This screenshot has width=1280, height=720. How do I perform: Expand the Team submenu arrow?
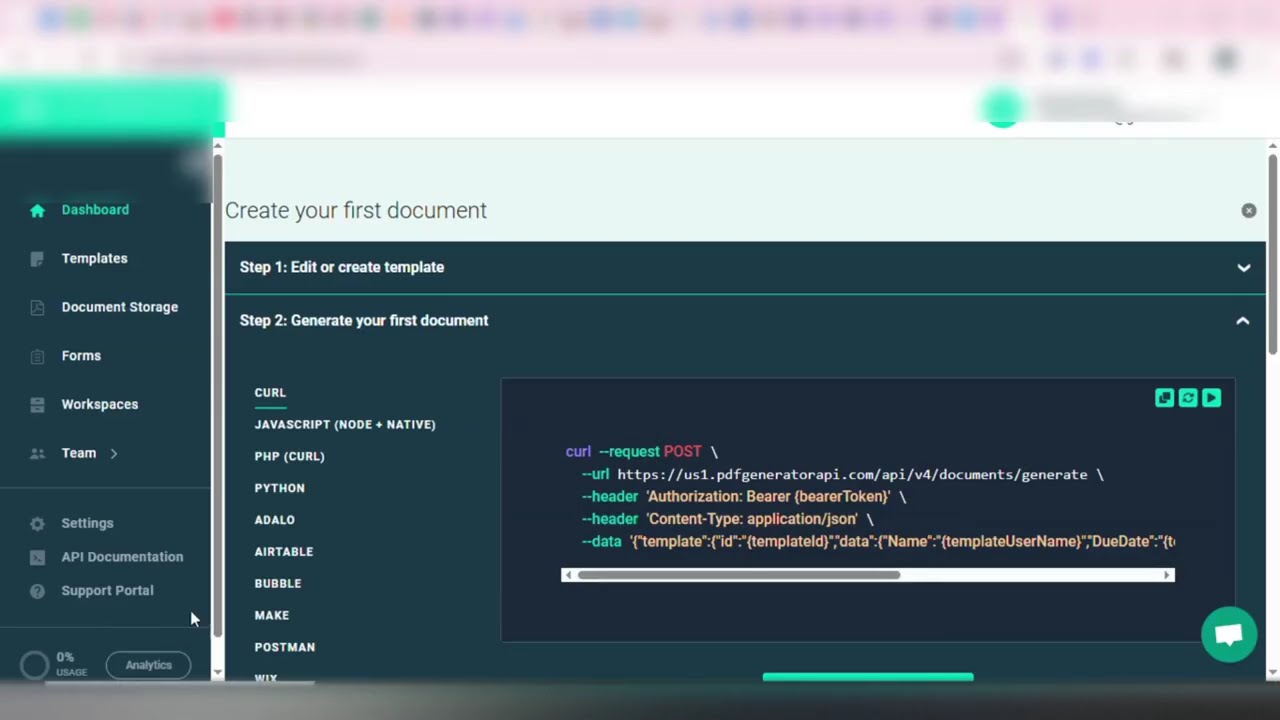(x=114, y=453)
